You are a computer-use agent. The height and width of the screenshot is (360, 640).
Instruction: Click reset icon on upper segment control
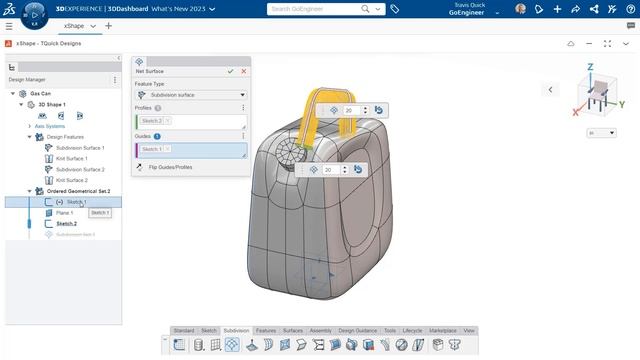(379, 110)
